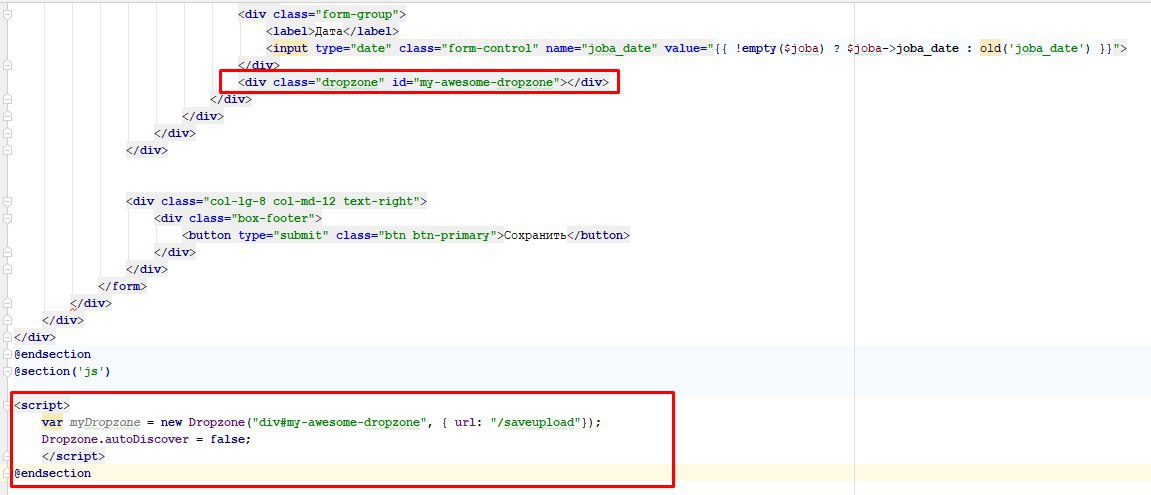Place cursor on the <label>Дата</label> line

pyautogui.click(x=333, y=31)
